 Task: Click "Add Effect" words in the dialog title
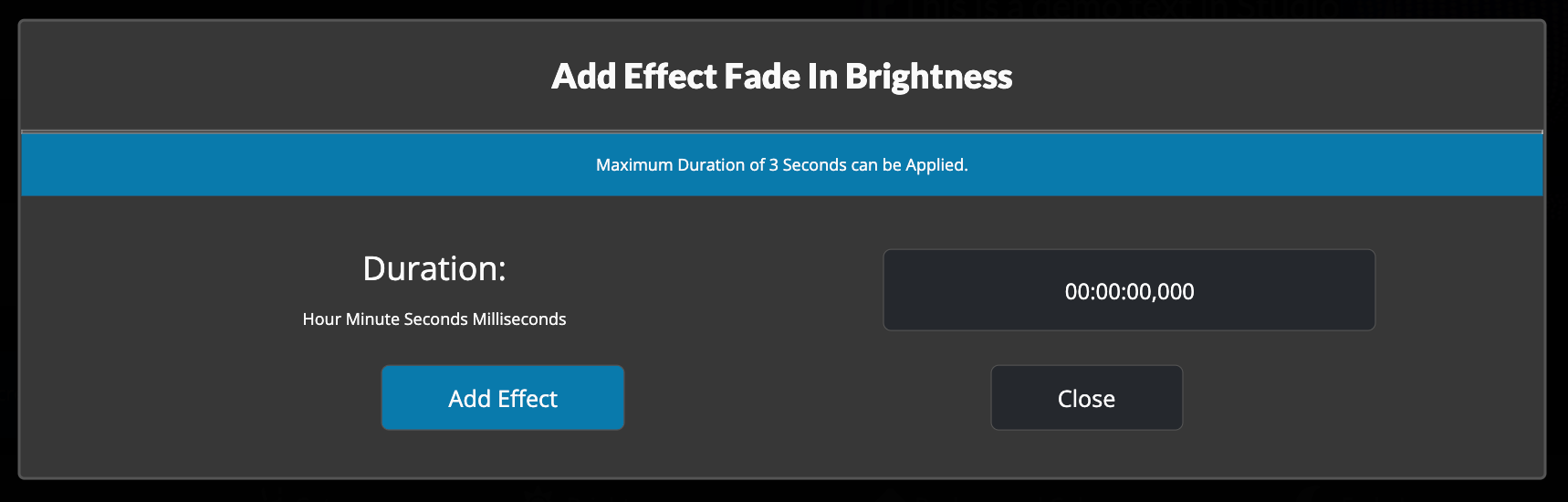tap(634, 77)
